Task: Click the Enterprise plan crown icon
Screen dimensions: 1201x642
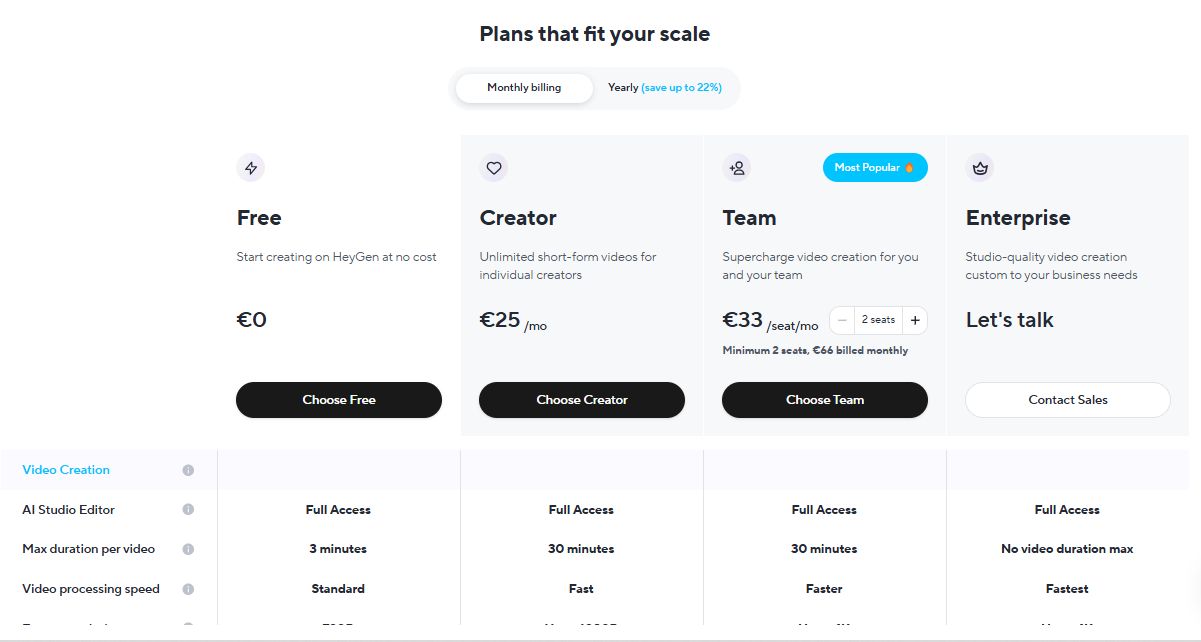Action: click(x=980, y=168)
